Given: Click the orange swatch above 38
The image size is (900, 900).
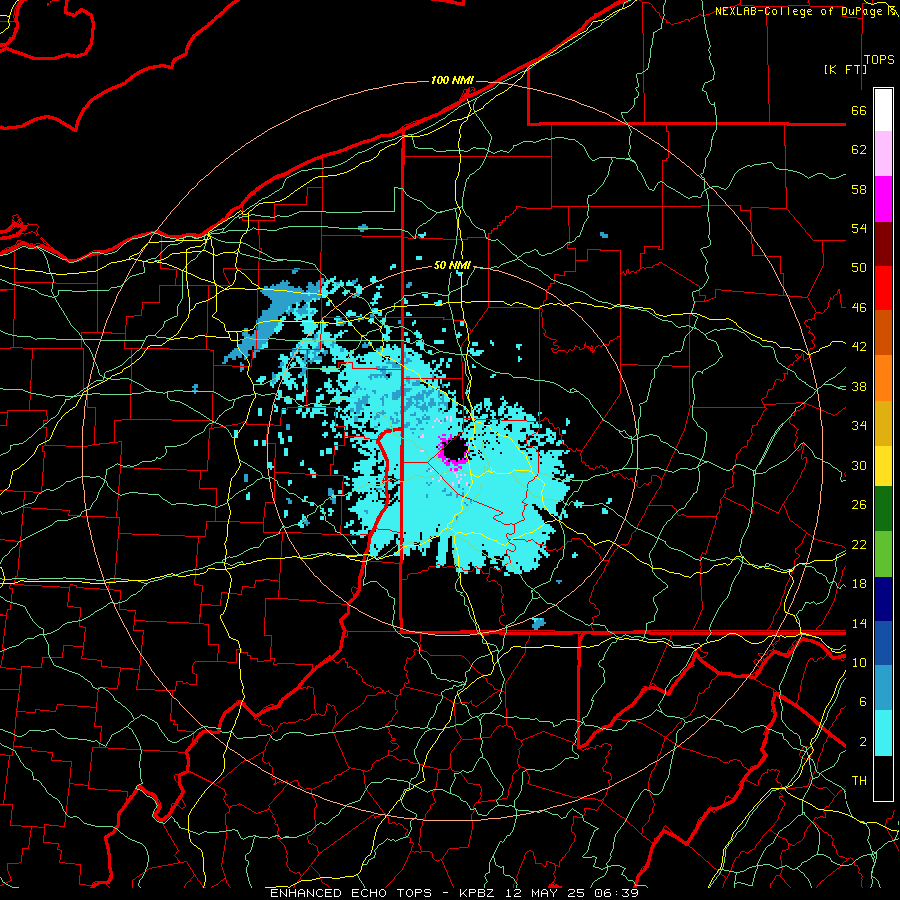Looking at the screenshot, I should click(883, 378).
